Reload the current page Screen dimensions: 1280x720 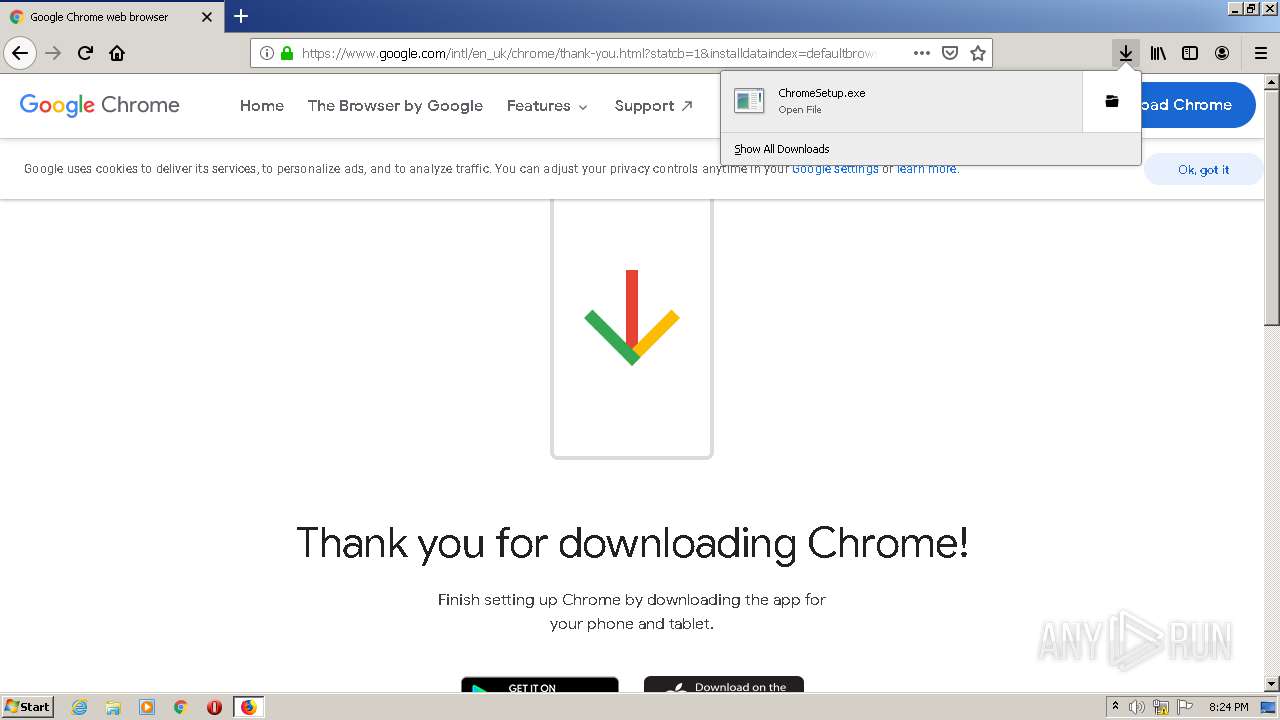(x=85, y=53)
